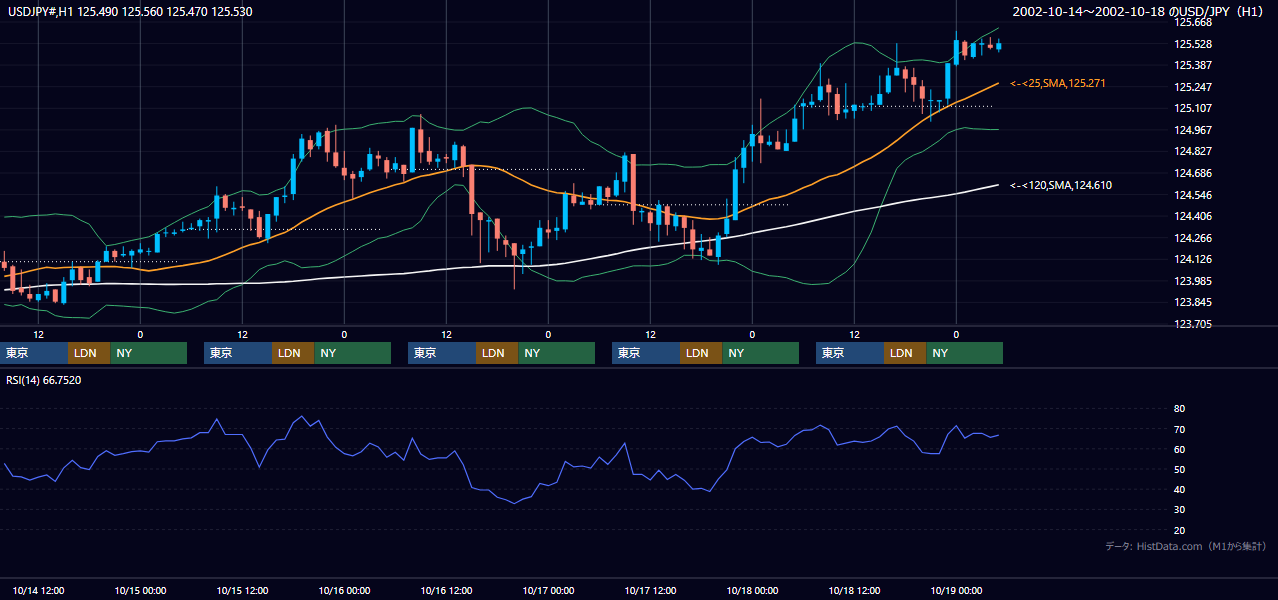The image size is (1278, 600).
Task: Click price axis value 124.546
Action: pyautogui.click(x=1193, y=195)
